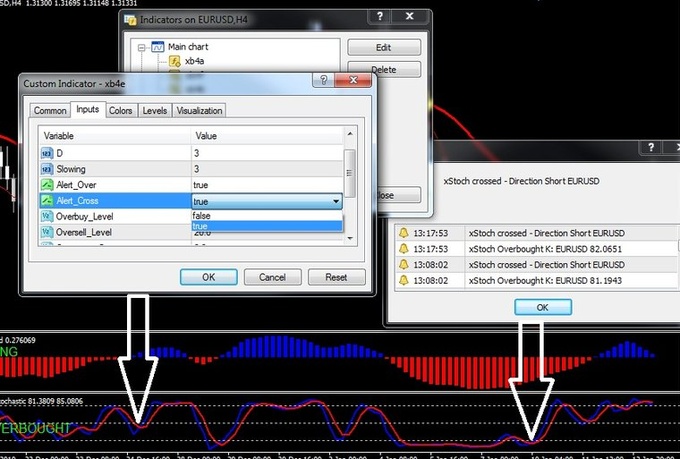Click the inputs list scroll down arrow
680x459 pixels.
[x=350, y=239]
